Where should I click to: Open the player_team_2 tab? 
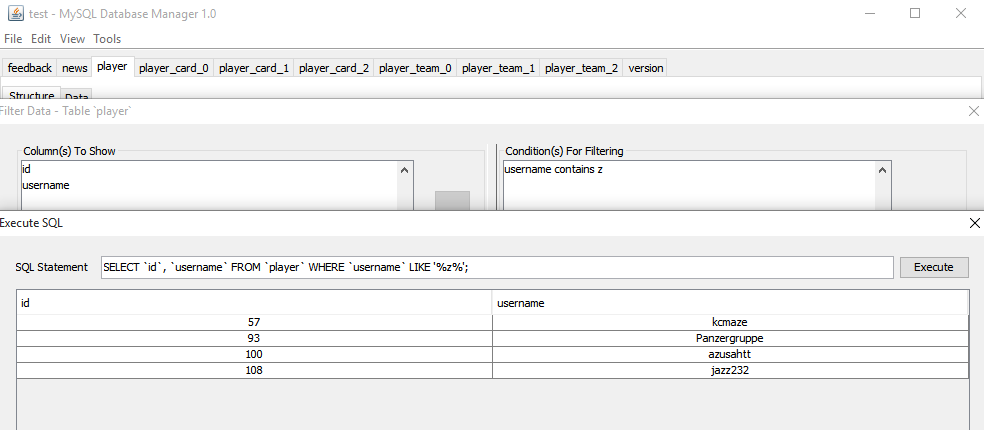(582, 68)
